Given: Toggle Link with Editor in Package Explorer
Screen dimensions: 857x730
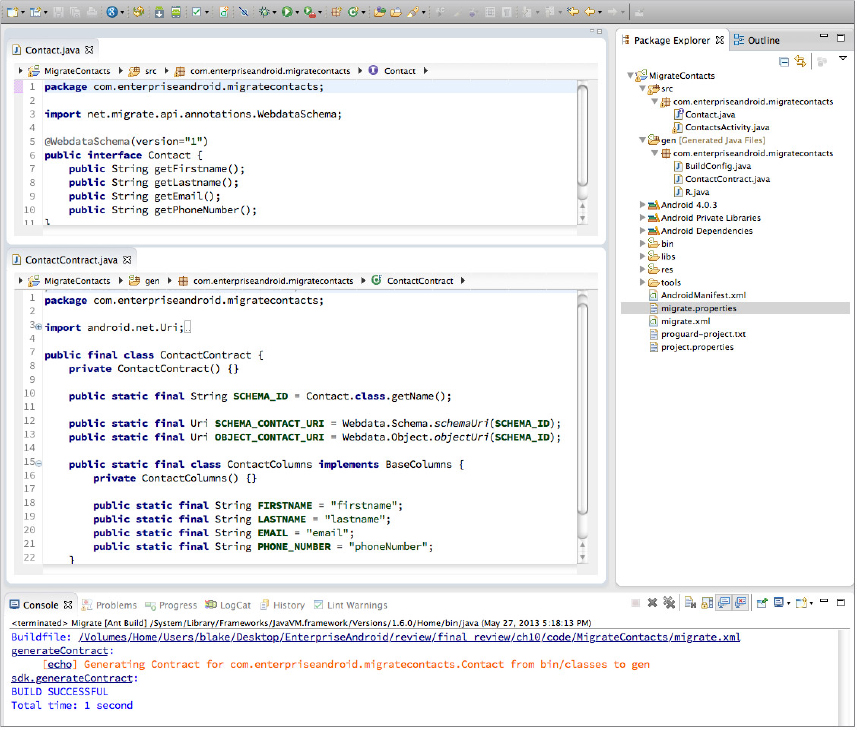Looking at the screenshot, I should [801, 61].
